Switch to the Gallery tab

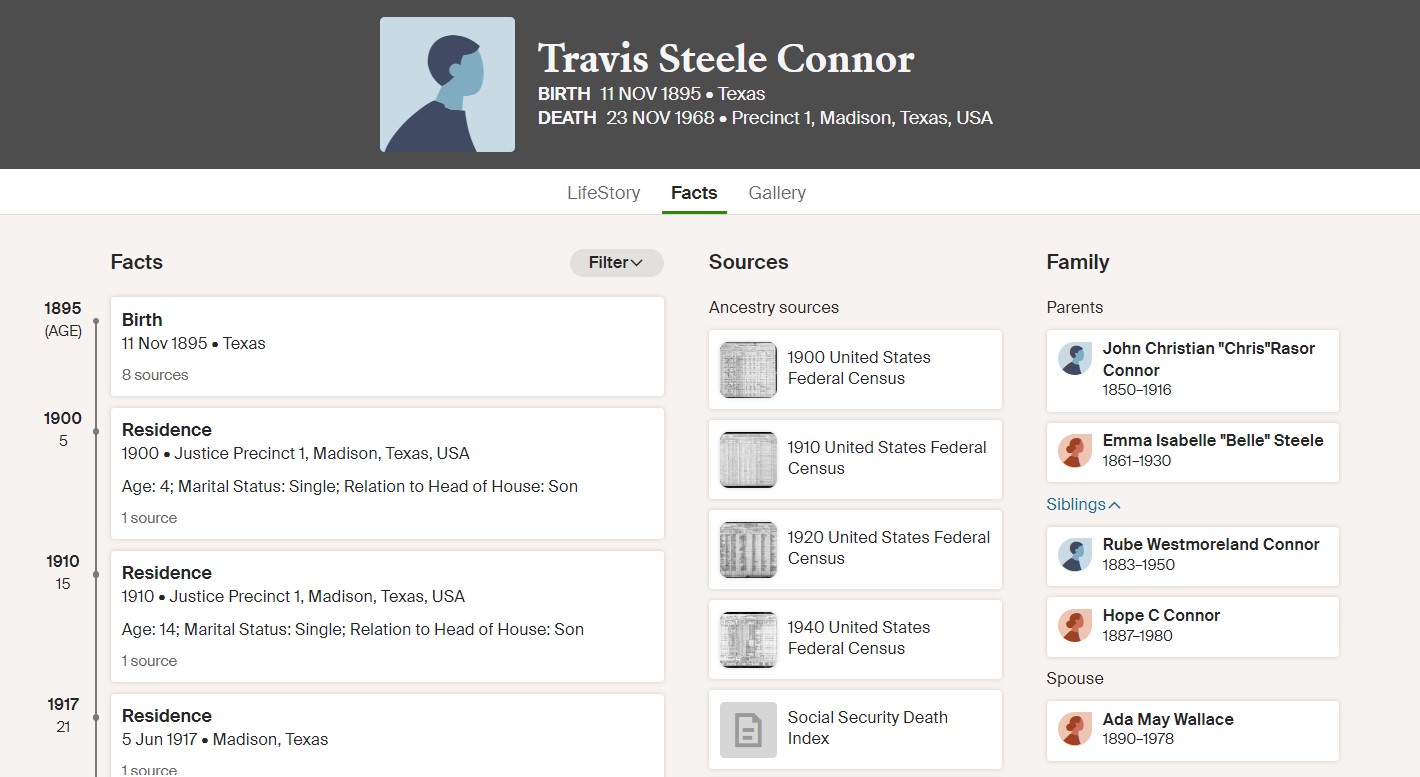coord(777,193)
